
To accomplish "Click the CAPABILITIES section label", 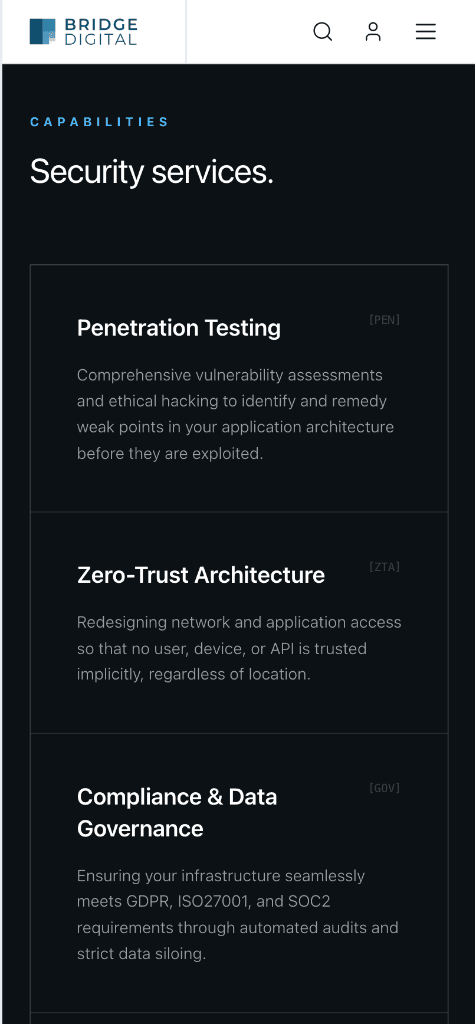I will [x=99, y=121].
